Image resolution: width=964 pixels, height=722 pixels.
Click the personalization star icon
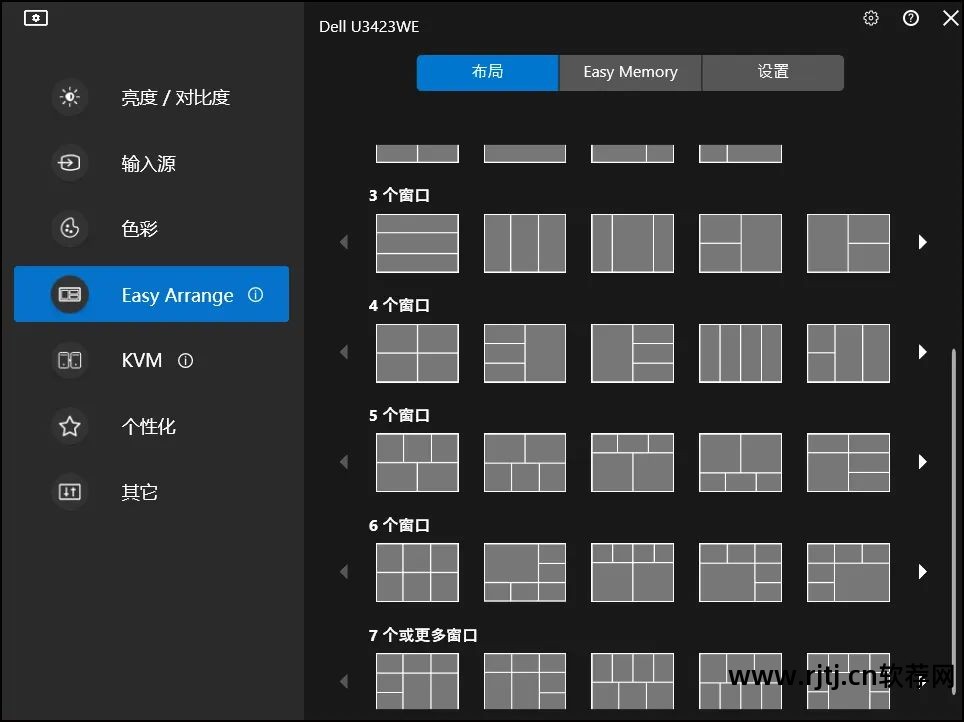[x=69, y=427]
